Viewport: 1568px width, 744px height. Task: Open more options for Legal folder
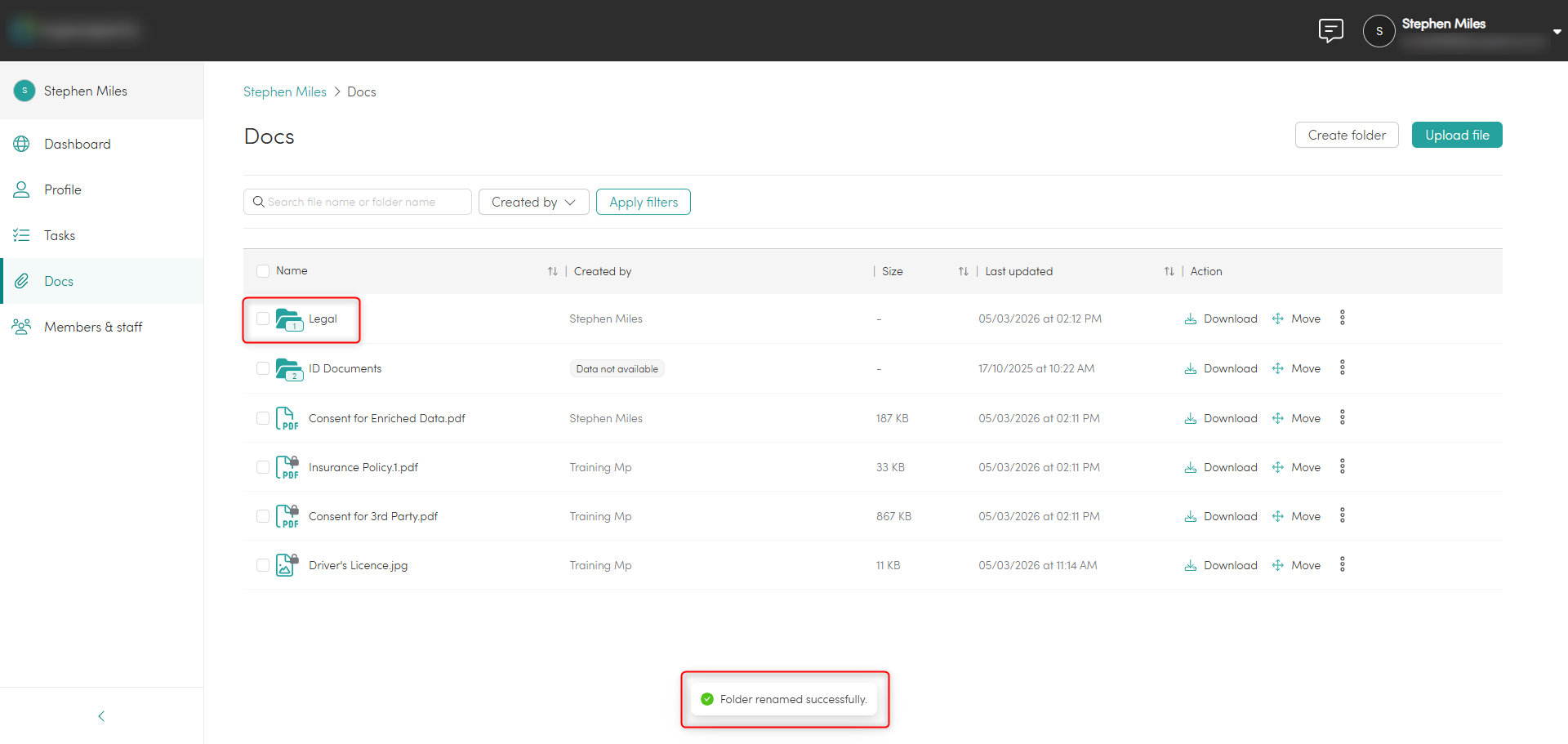coord(1342,318)
